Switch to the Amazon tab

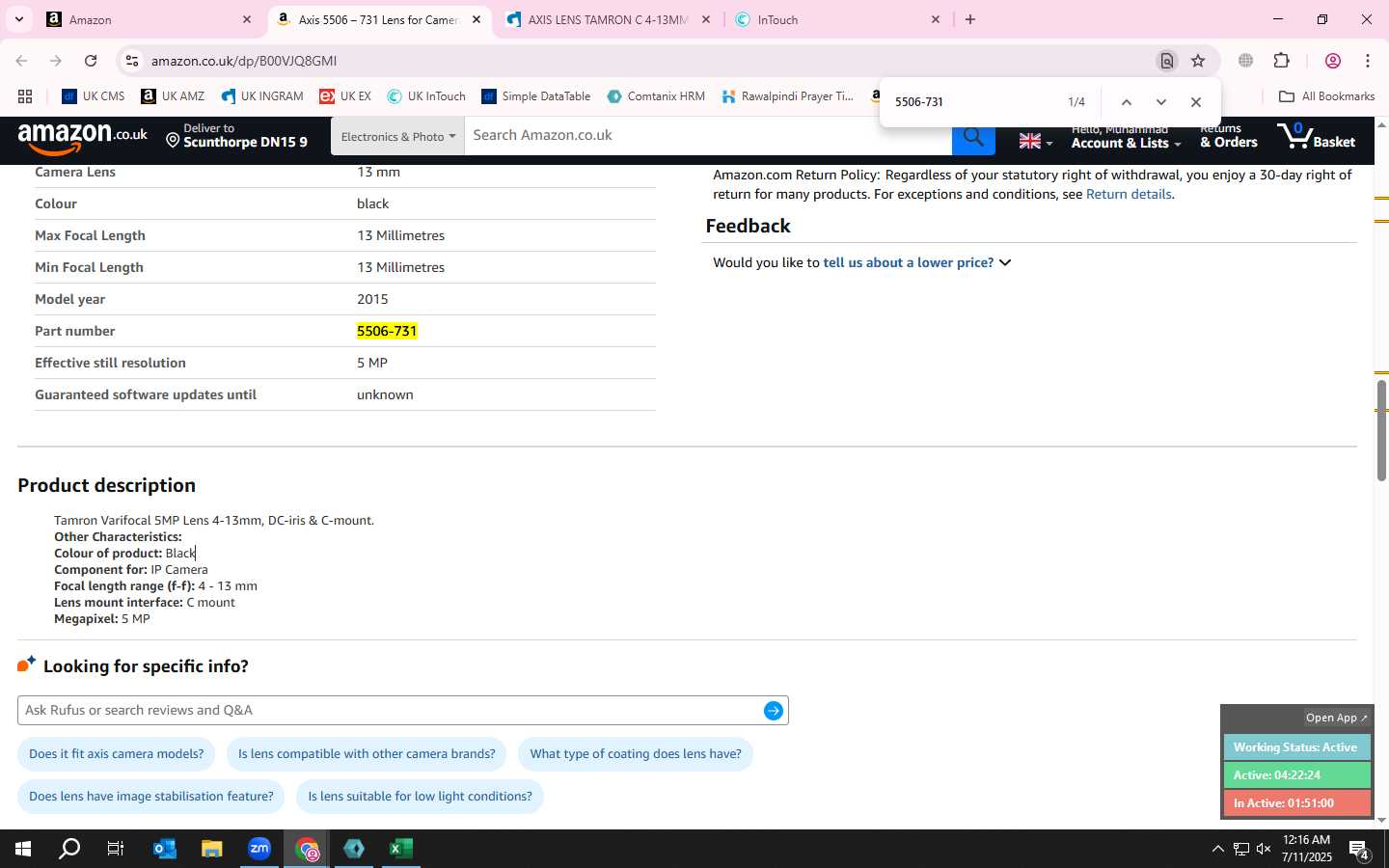click(x=150, y=19)
